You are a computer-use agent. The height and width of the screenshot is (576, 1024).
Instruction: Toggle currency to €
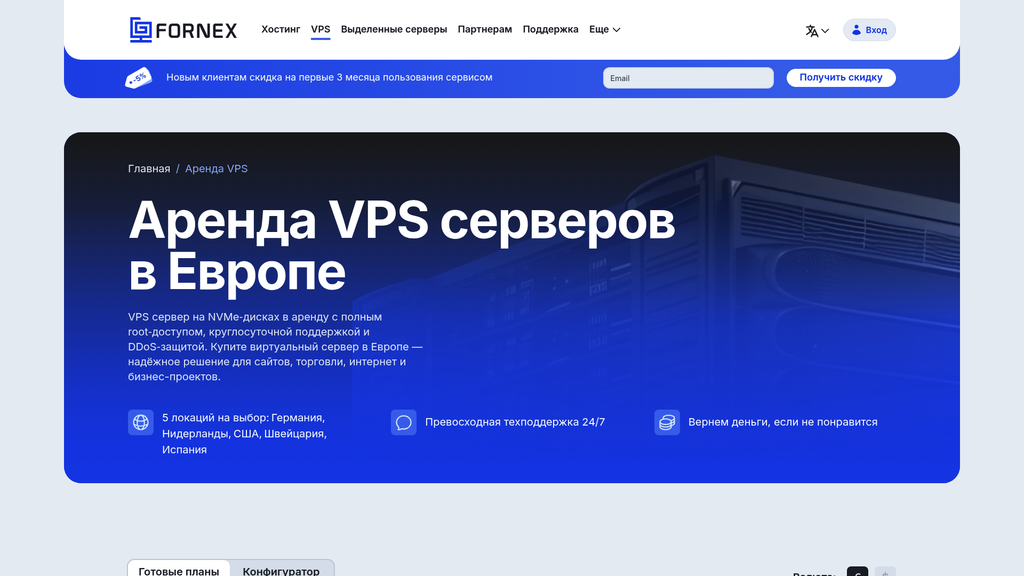(x=857, y=573)
